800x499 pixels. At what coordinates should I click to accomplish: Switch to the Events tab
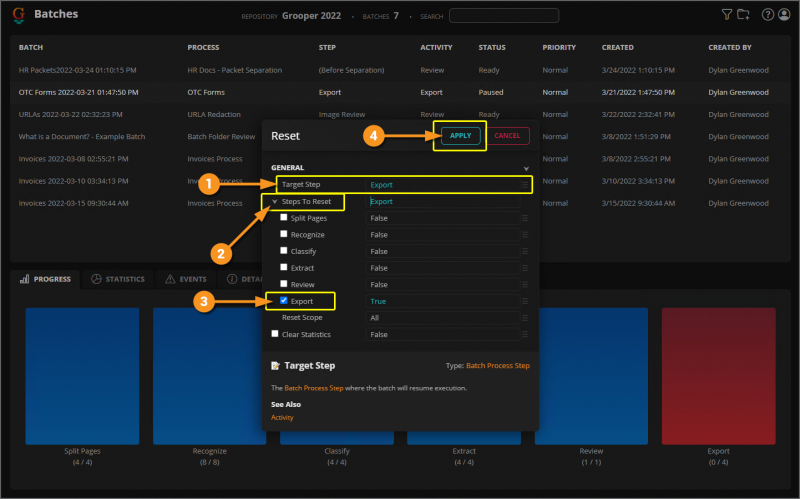coord(186,279)
